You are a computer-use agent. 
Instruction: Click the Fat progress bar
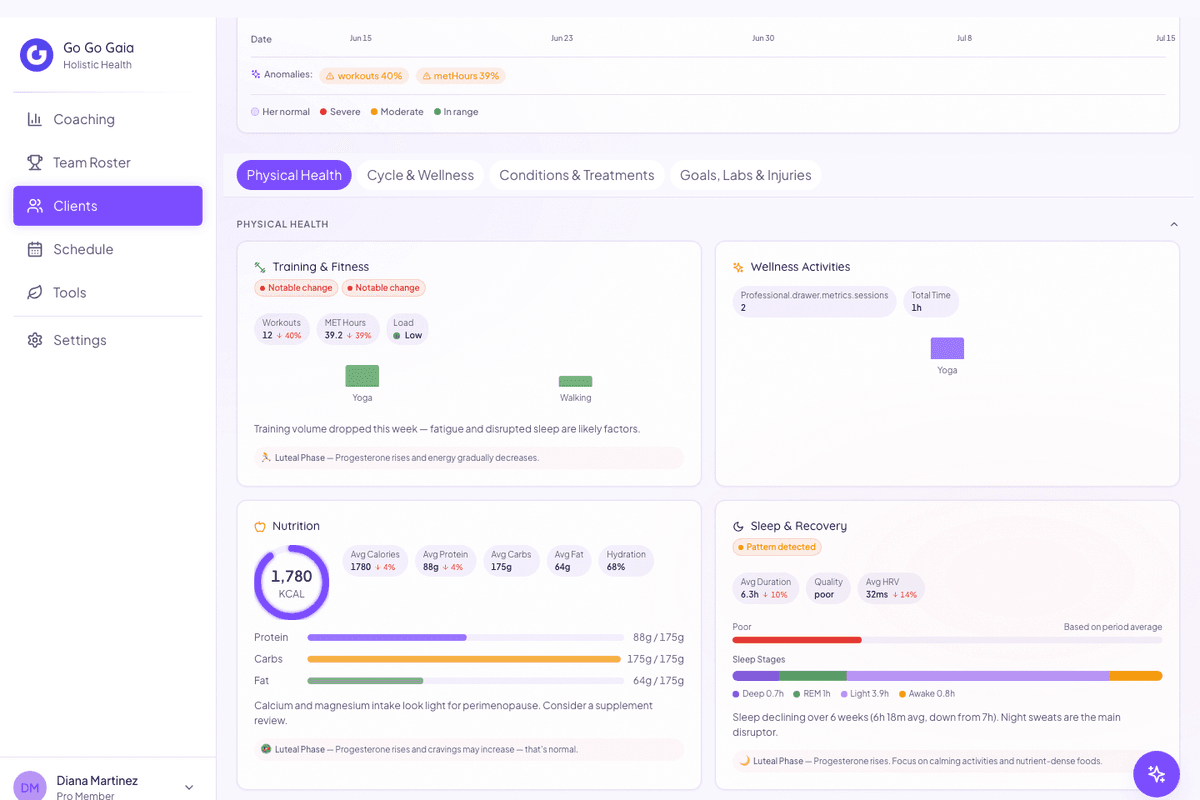(466, 681)
